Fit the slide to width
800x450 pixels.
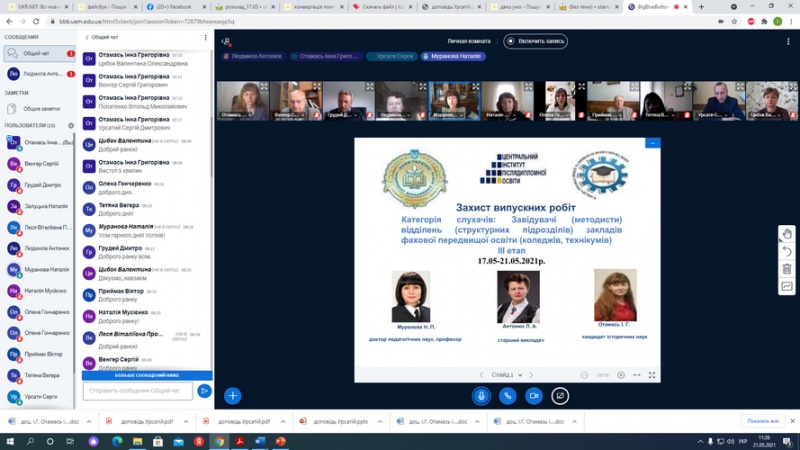pos(637,375)
